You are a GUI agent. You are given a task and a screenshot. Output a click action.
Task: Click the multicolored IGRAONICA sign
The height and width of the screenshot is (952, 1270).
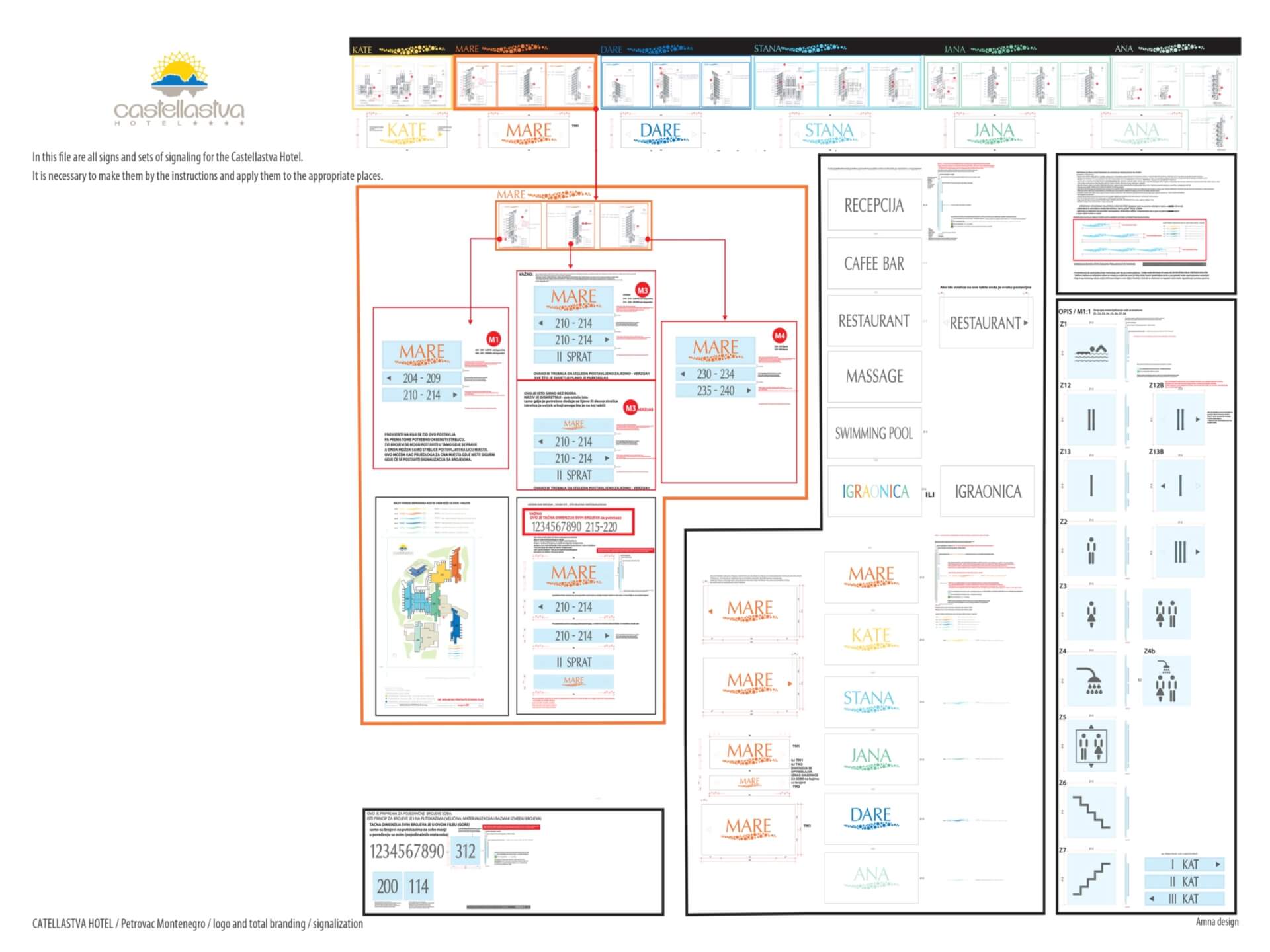click(874, 491)
